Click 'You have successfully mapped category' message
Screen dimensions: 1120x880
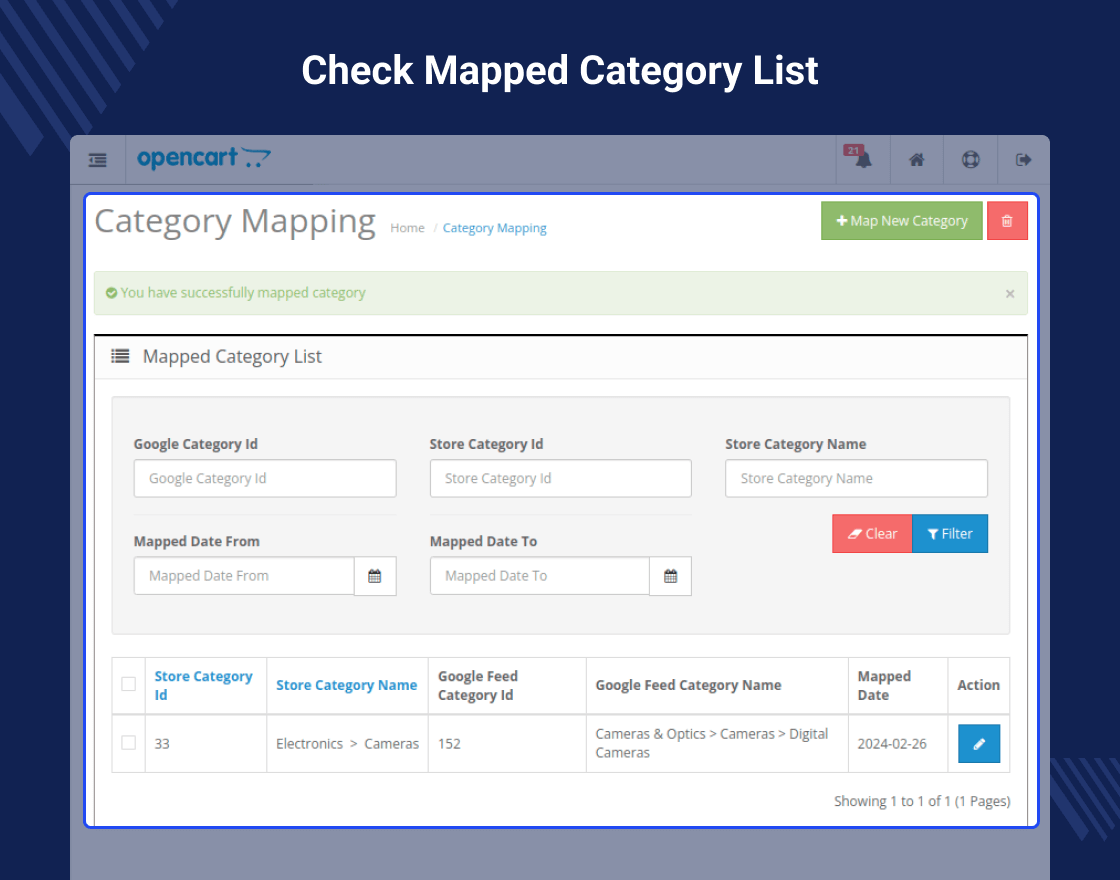point(243,293)
